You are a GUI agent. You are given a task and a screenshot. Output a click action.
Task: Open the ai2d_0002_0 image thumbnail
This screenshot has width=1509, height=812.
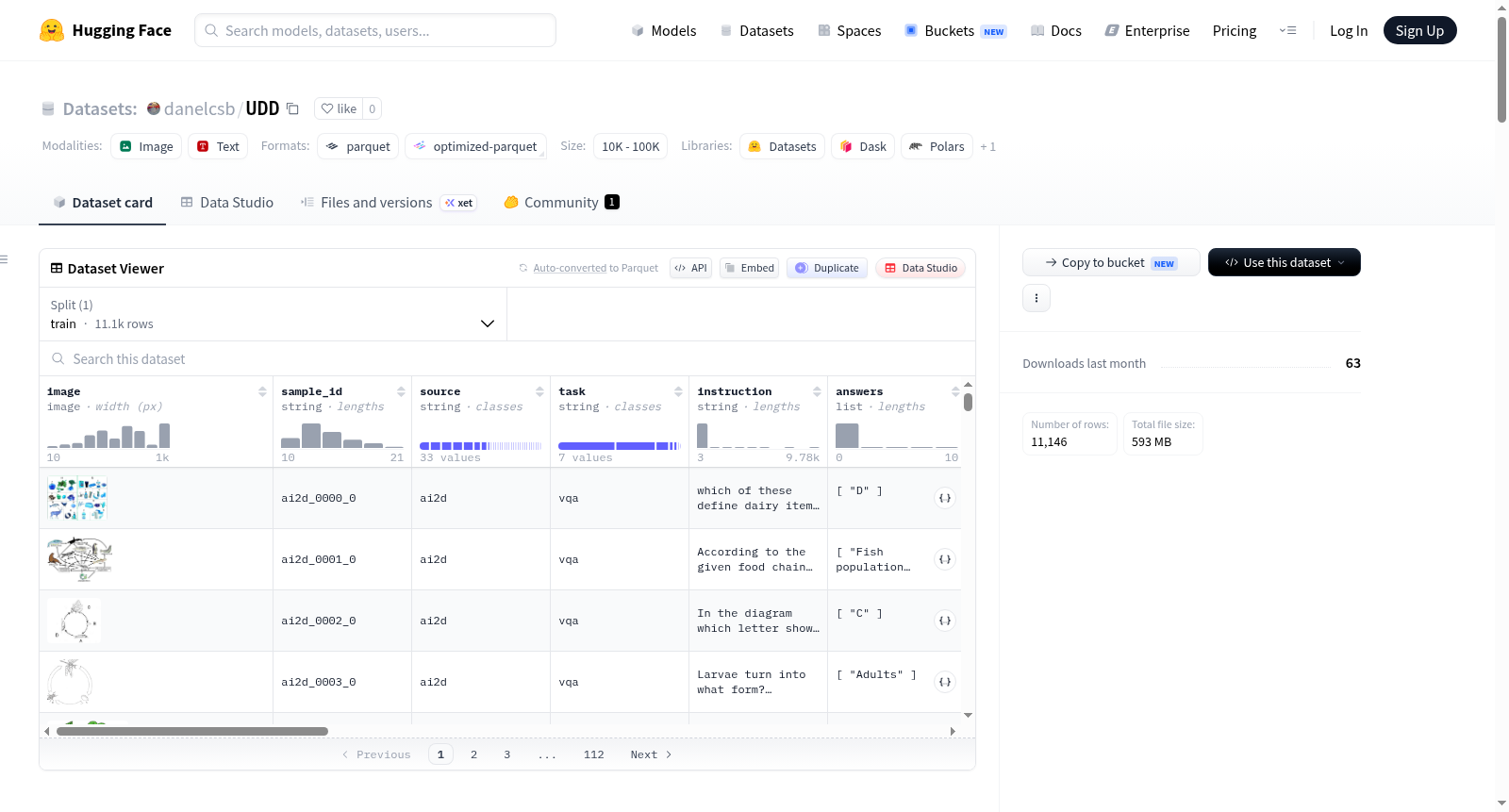(74, 621)
